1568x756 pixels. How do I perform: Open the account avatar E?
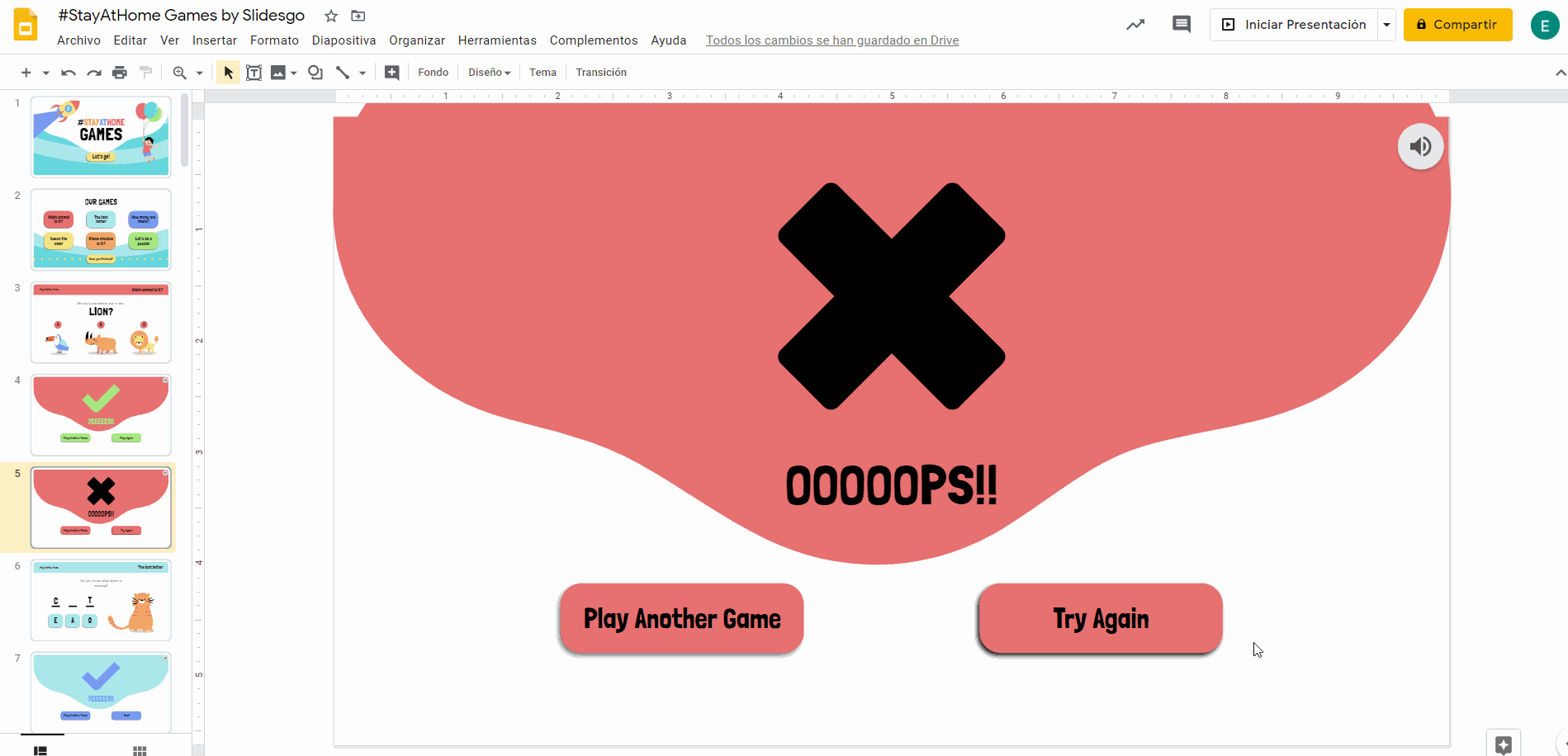1545,26
